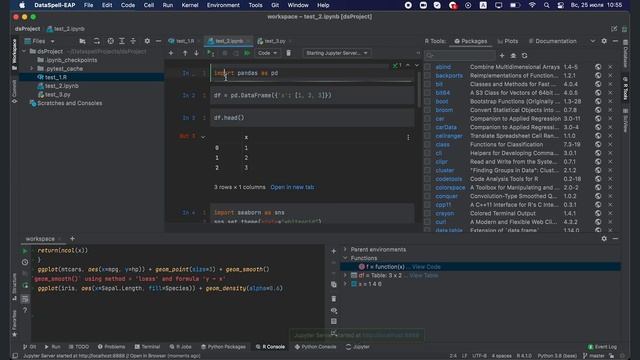Open web page for broom package
This screenshot has width=640, height=360.
coord(598,110)
